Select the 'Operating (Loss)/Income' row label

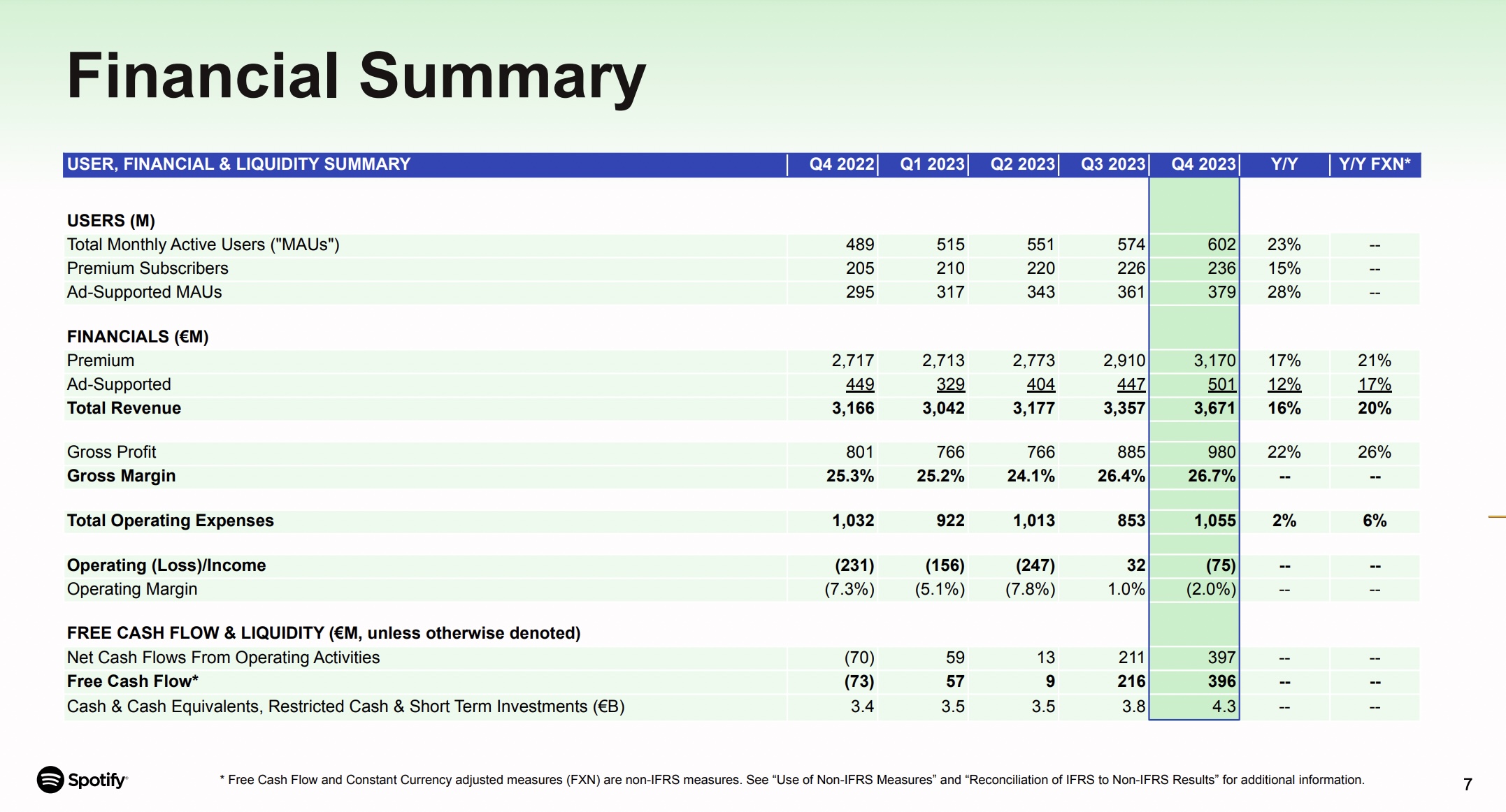click(x=166, y=565)
